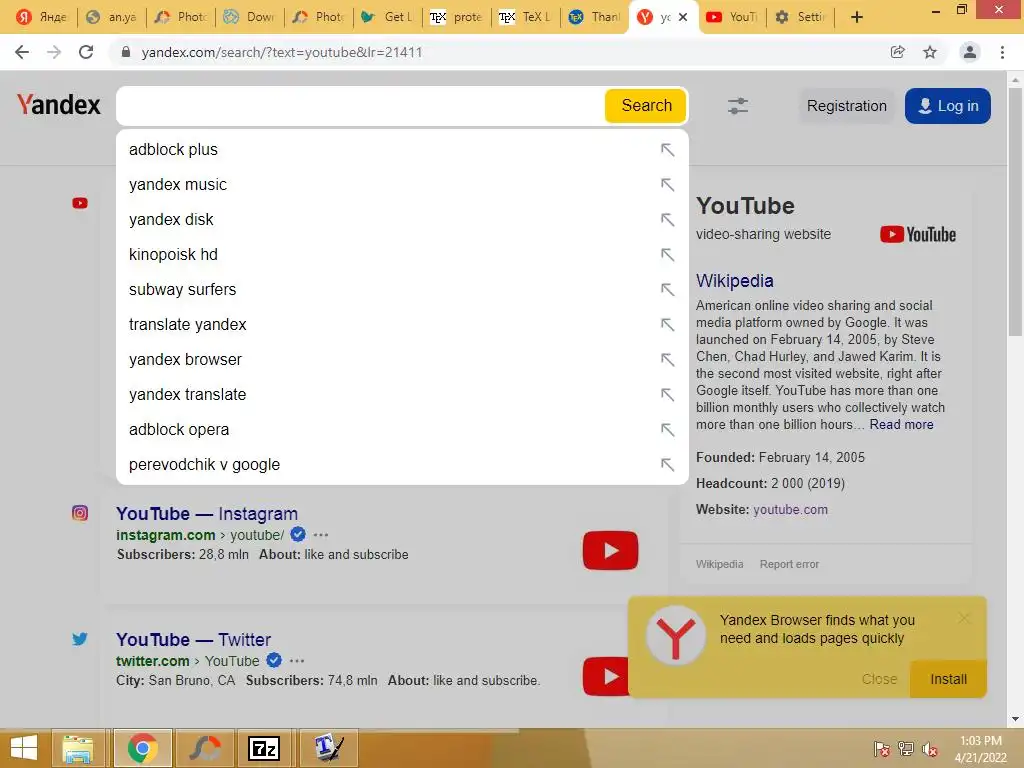Viewport: 1024px width, 768px height.
Task: Dismiss Yandex Browser popup with X
Action: click(965, 618)
